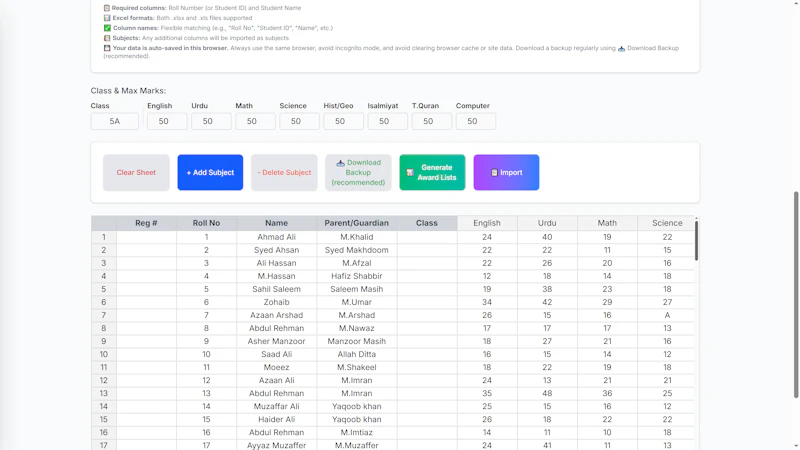Click the name cell Ali Hassan
The width and height of the screenshot is (800, 450).
pos(277,263)
